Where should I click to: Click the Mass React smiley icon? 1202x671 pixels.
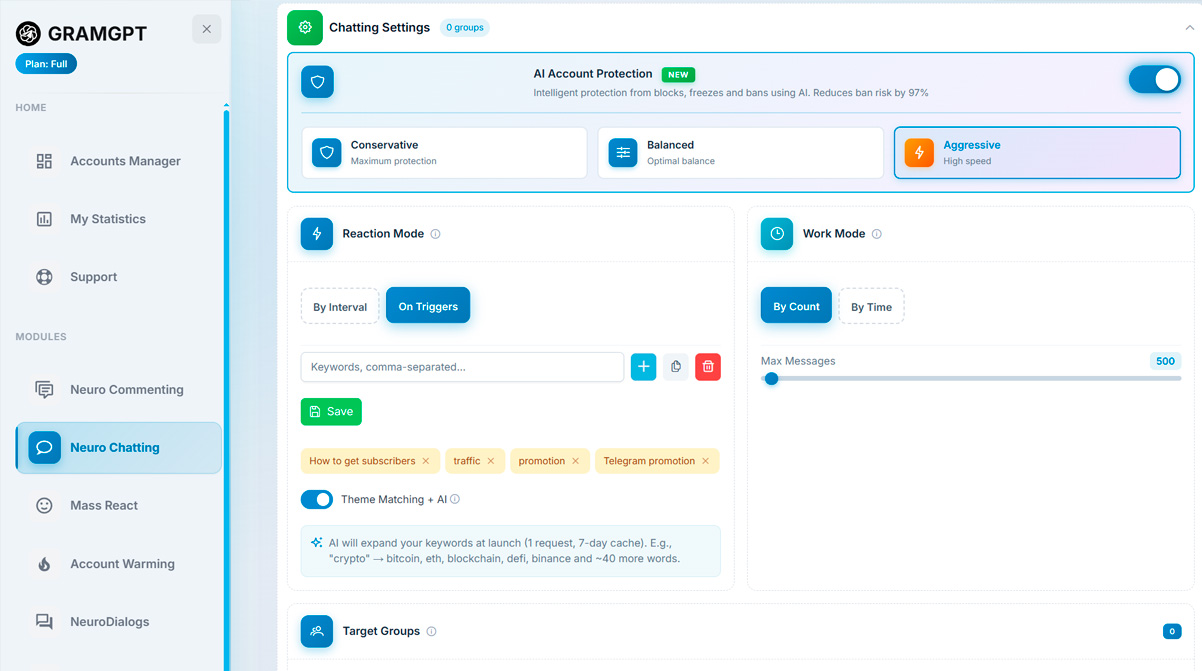click(x=44, y=506)
